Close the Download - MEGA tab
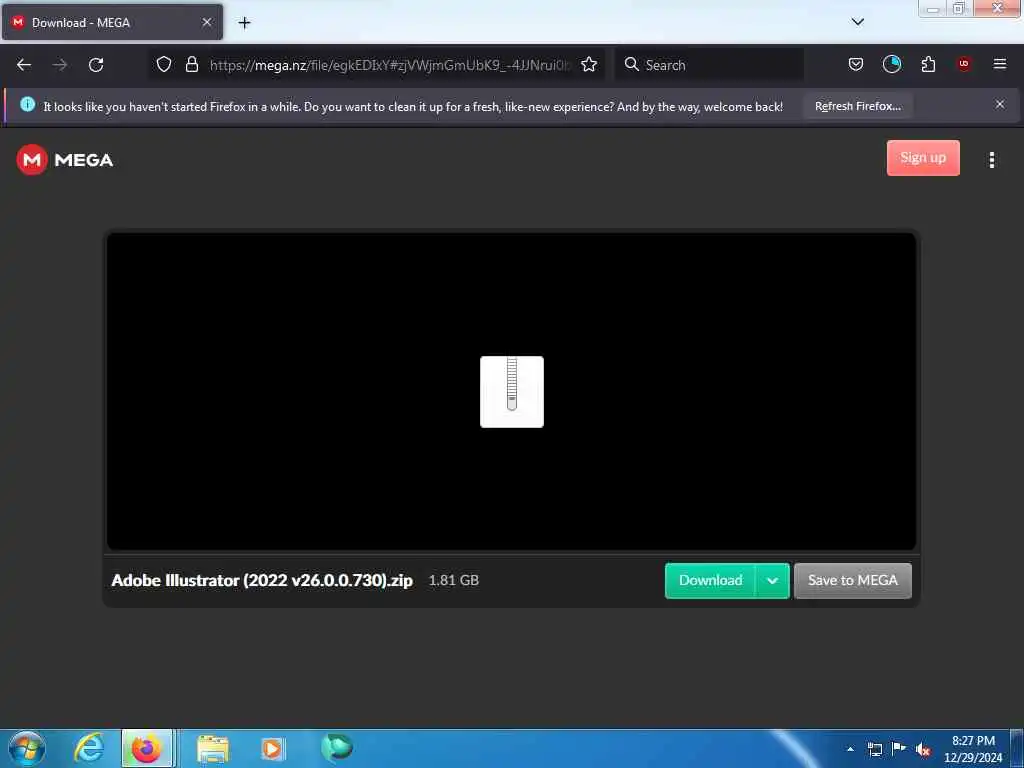The height and width of the screenshot is (768, 1024). tap(206, 22)
